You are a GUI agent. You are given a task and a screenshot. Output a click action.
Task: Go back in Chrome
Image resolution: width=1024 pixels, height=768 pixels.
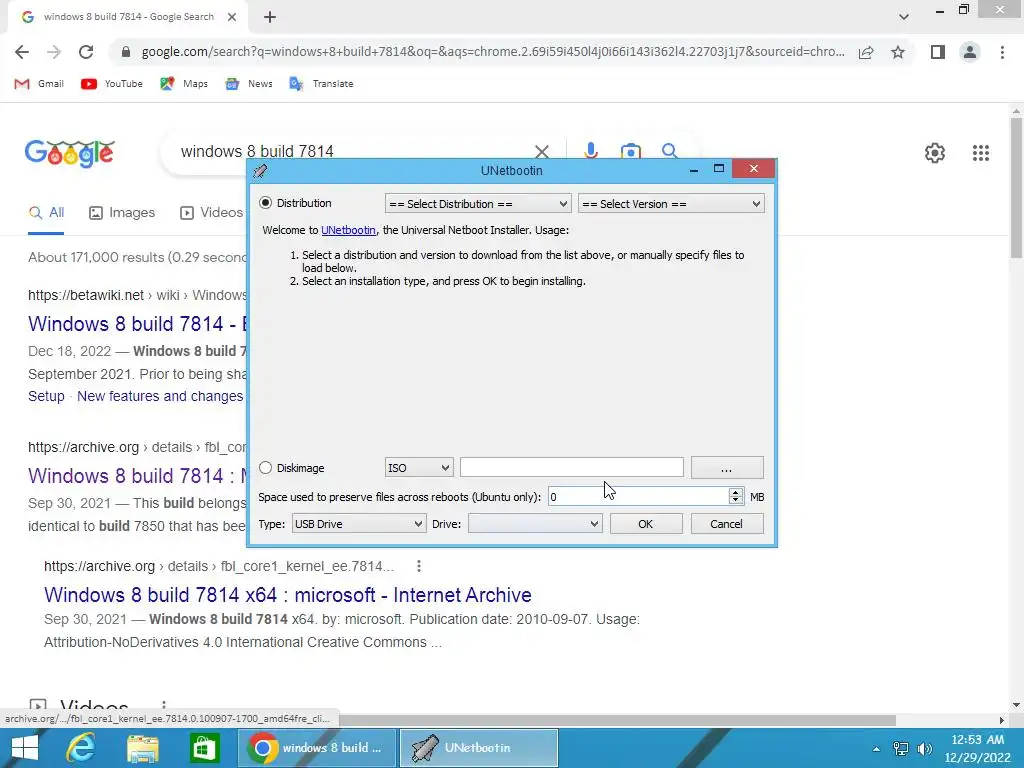click(x=22, y=52)
